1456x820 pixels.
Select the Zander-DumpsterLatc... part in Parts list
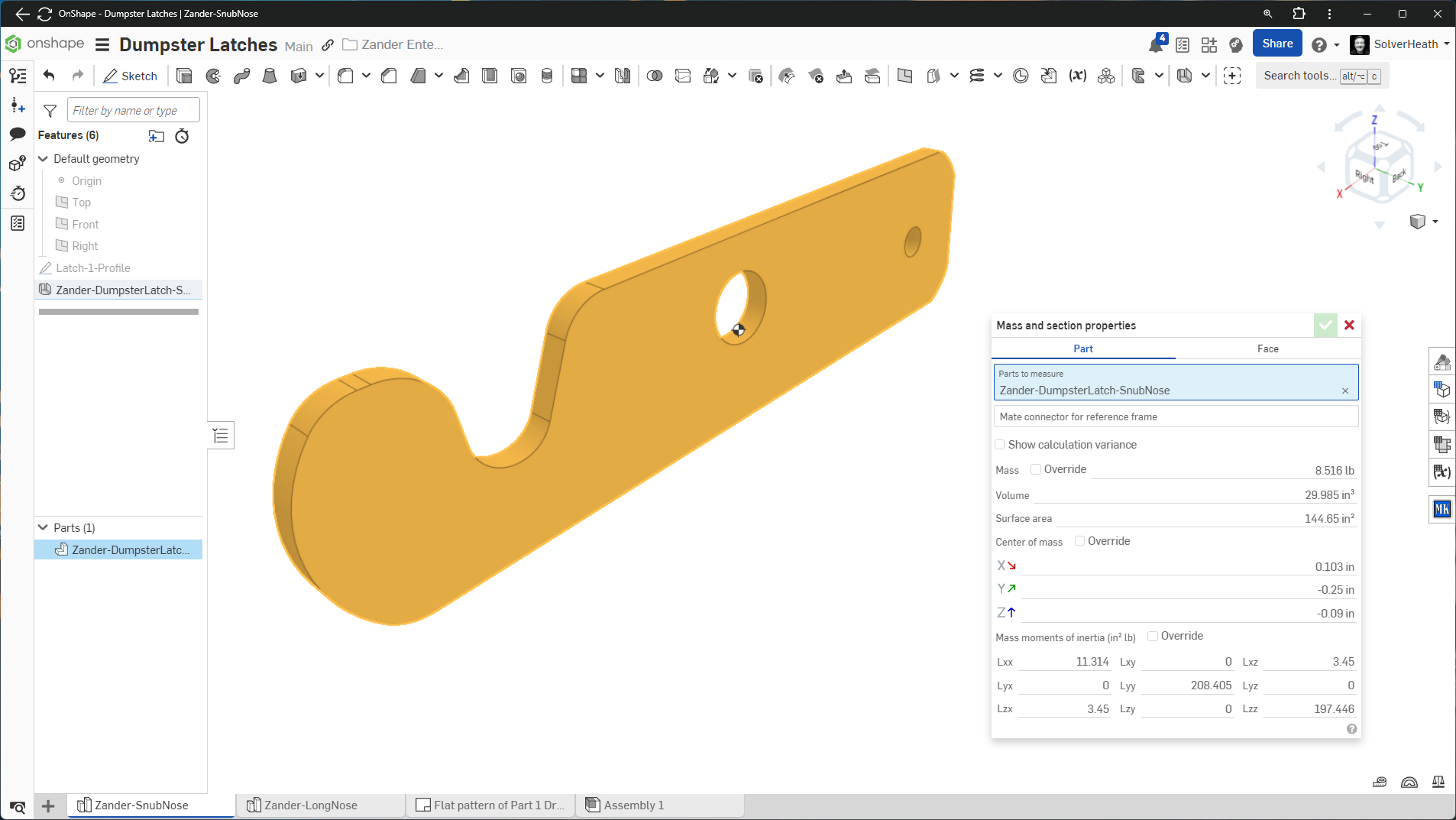[118, 549]
